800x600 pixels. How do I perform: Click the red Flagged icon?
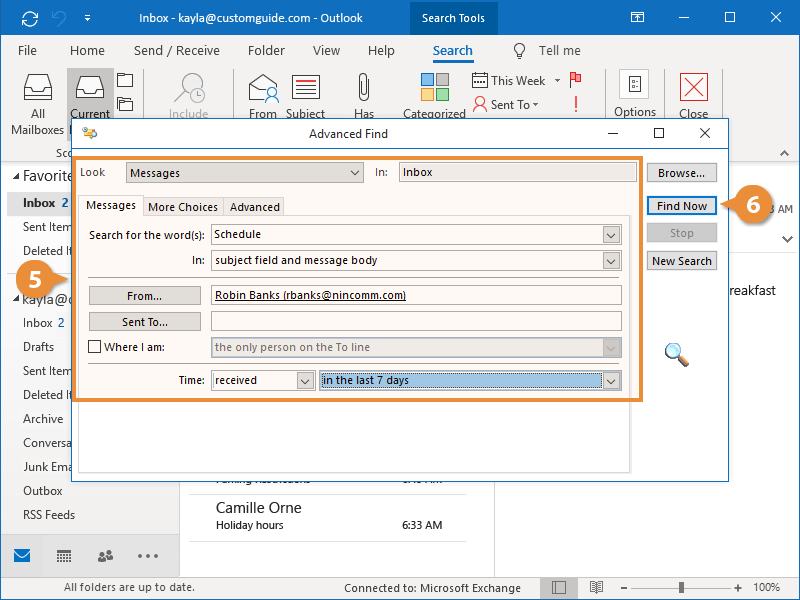coord(576,79)
